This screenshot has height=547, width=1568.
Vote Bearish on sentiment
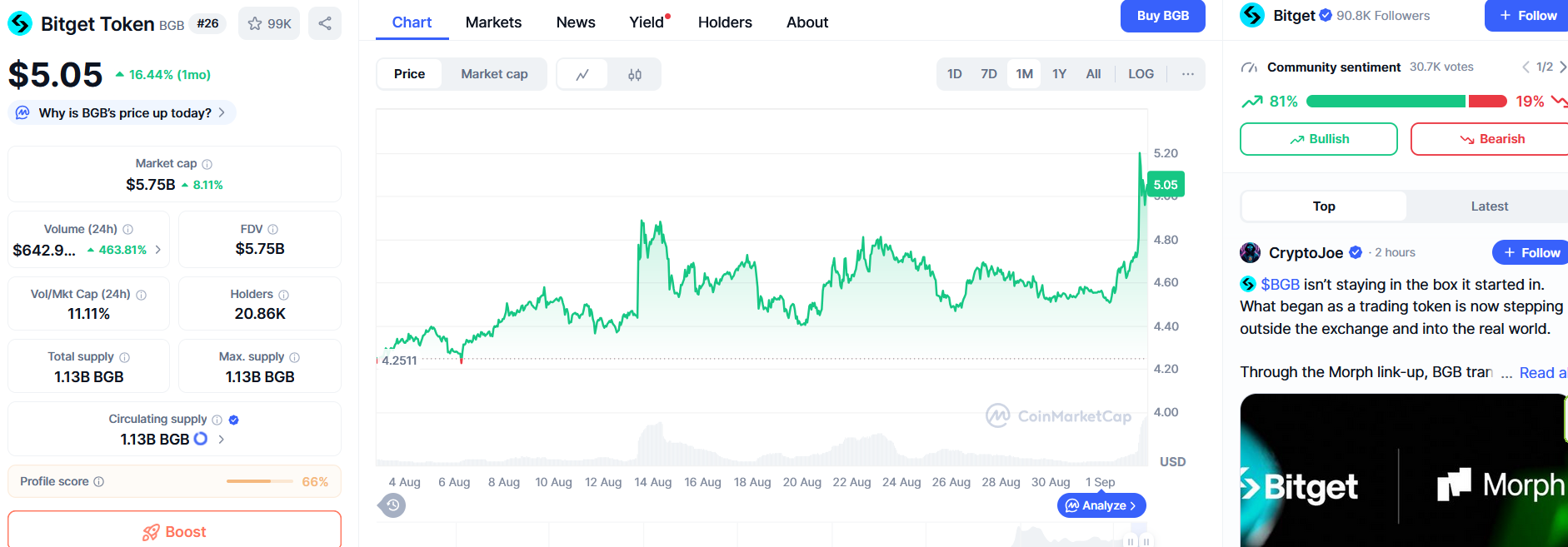[1491, 139]
